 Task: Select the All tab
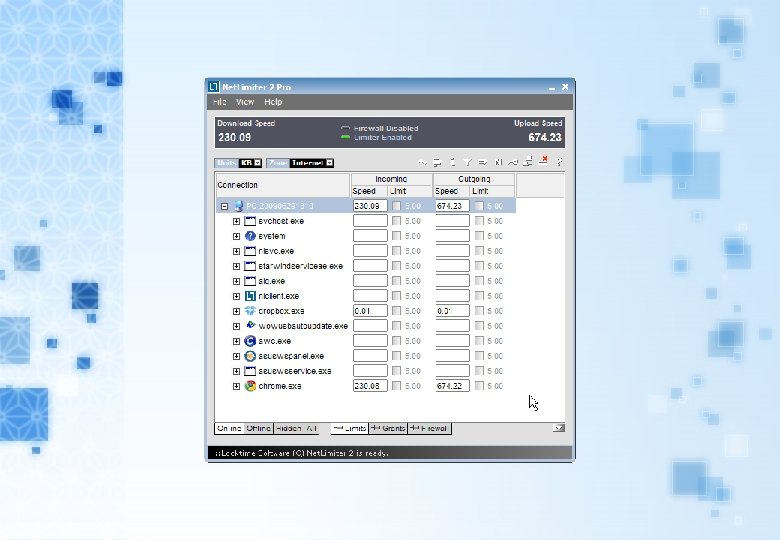tap(311, 428)
